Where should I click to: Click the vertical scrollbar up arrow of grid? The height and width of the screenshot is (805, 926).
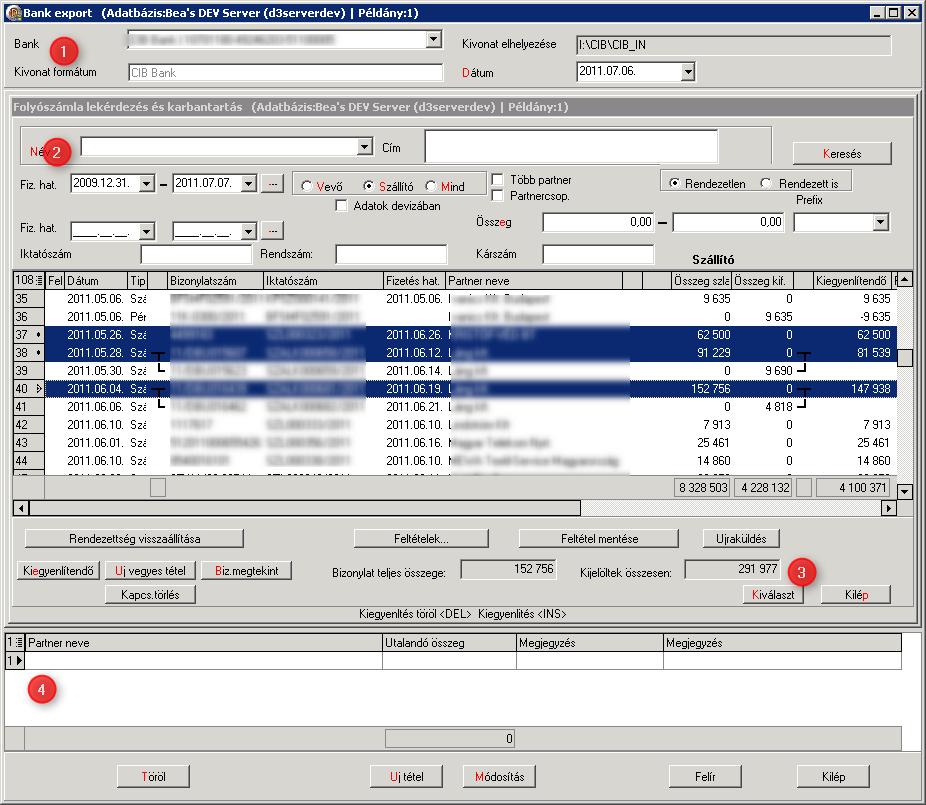coord(904,280)
